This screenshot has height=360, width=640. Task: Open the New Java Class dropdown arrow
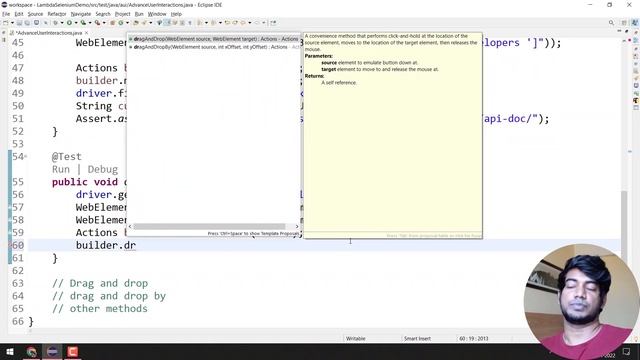pyautogui.click(x=127, y=22)
